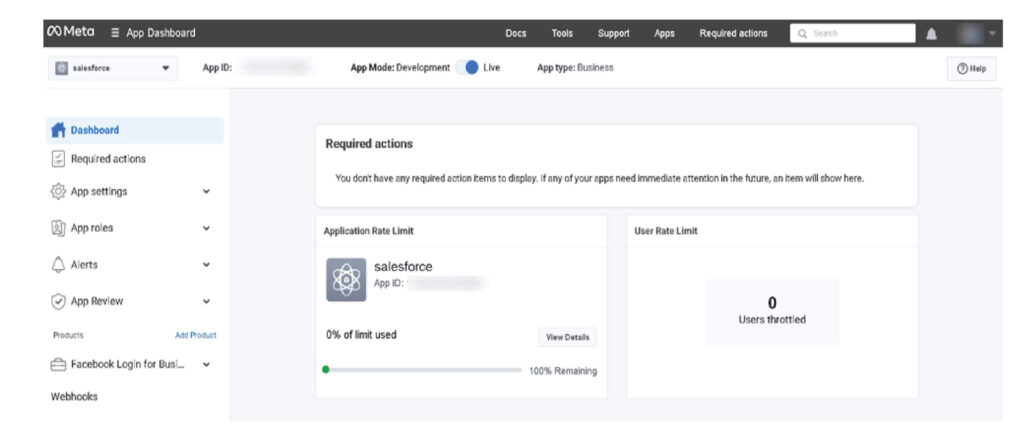This screenshot has height=439, width=1024.
Task: Click the 'App type: Business' text
Action: (x=575, y=67)
